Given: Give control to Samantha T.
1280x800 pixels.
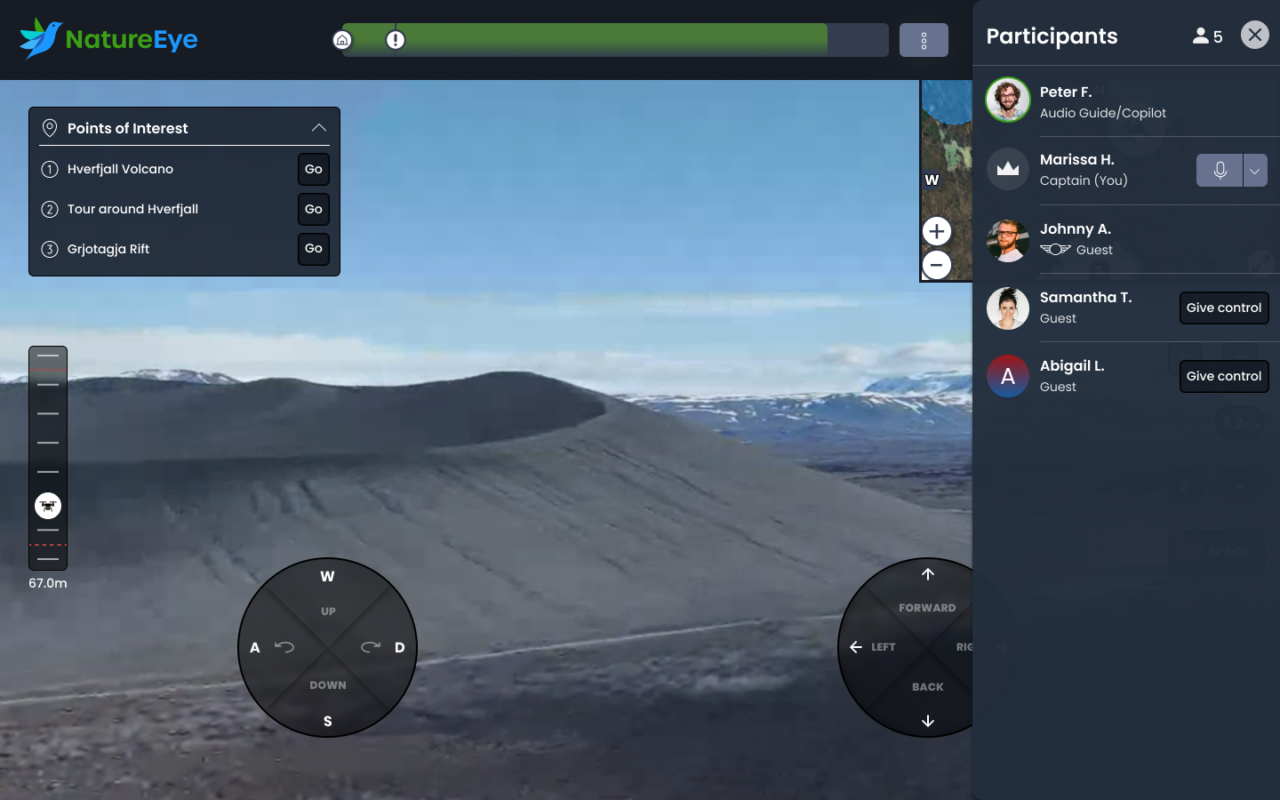Looking at the screenshot, I should click(1223, 308).
